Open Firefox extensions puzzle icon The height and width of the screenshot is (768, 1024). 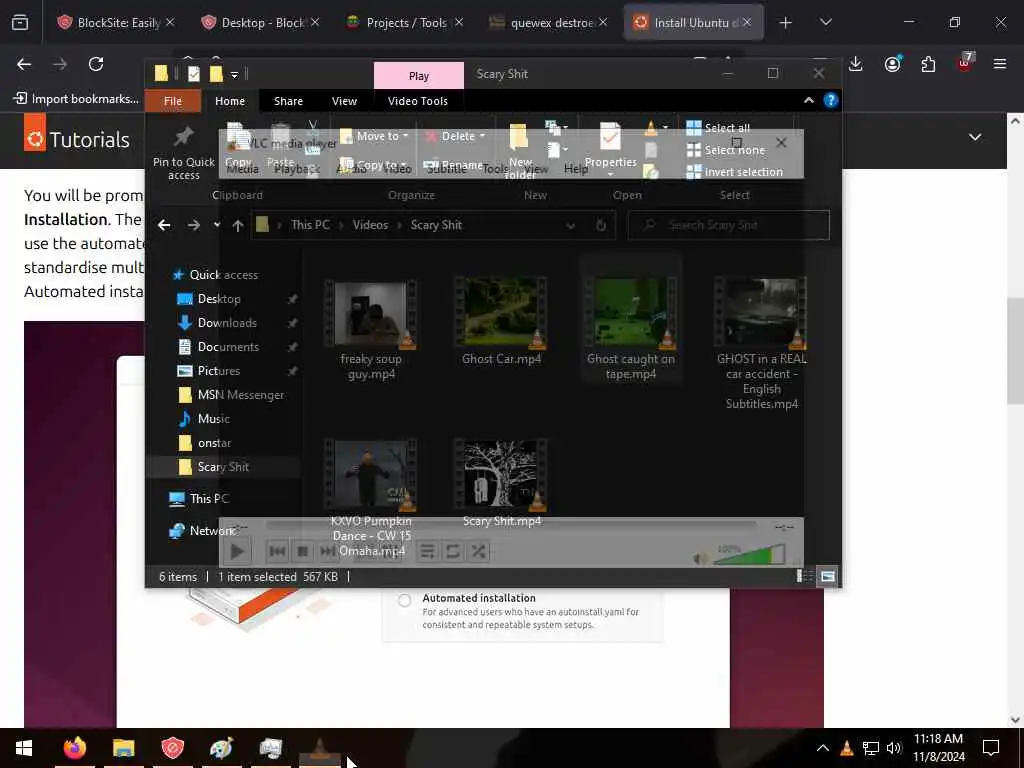[x=928, y=64]
